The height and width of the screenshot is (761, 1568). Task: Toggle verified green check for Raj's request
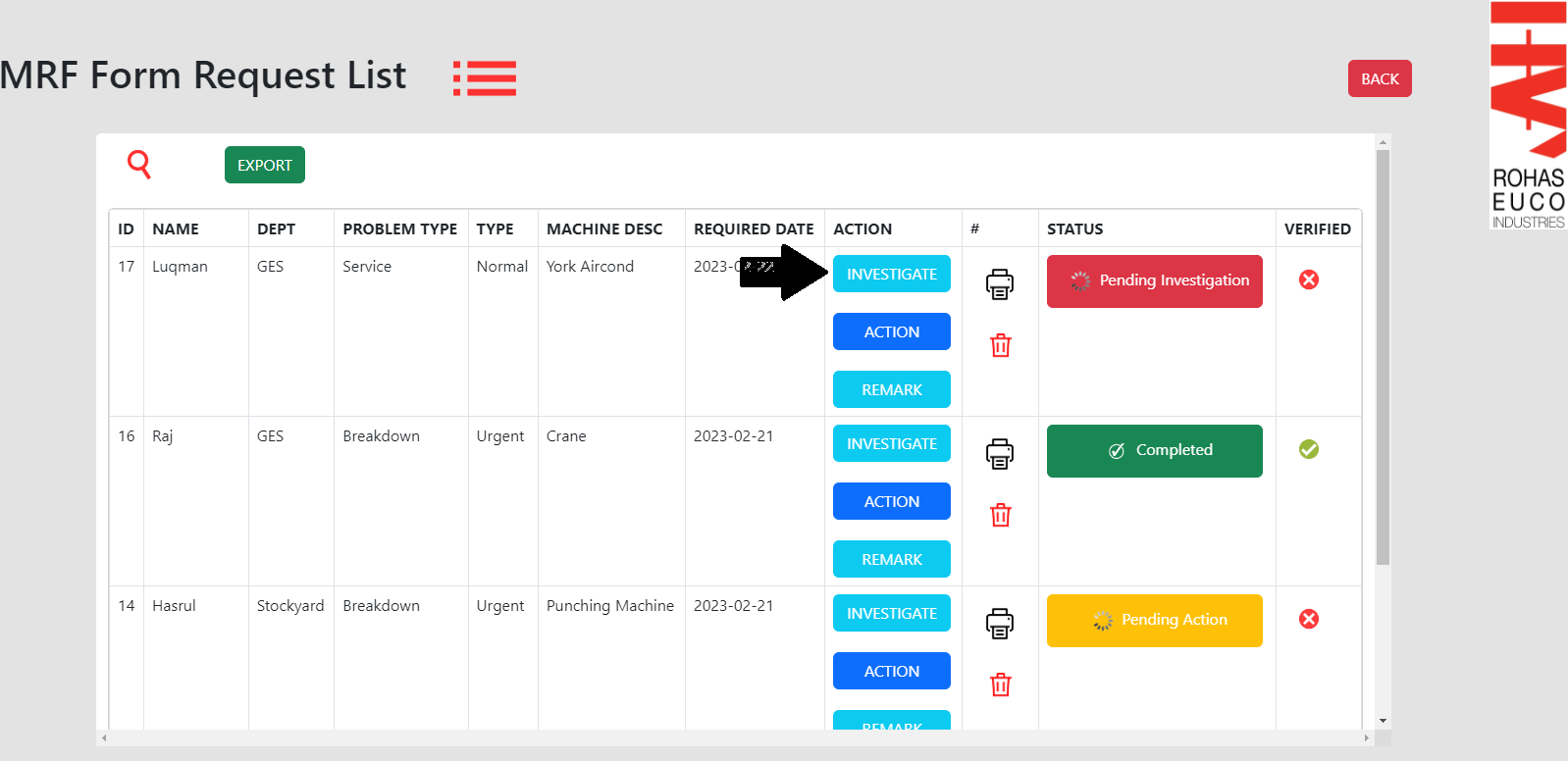[x=1308, y=449]
